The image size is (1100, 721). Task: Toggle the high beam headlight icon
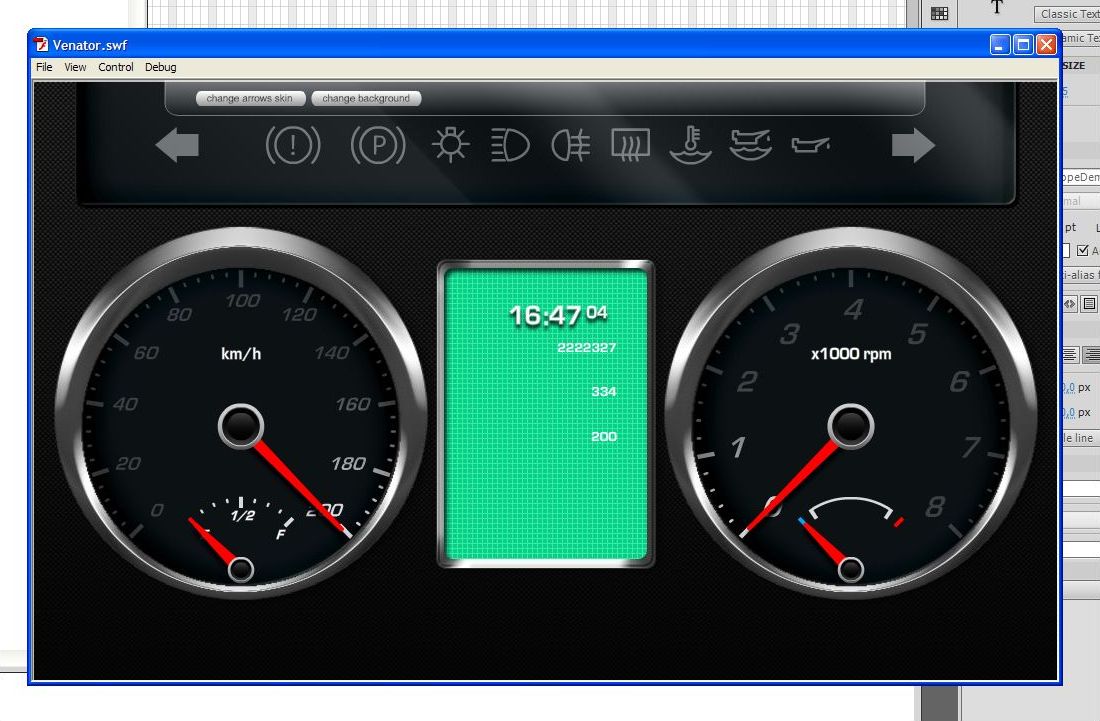[510, 146]
